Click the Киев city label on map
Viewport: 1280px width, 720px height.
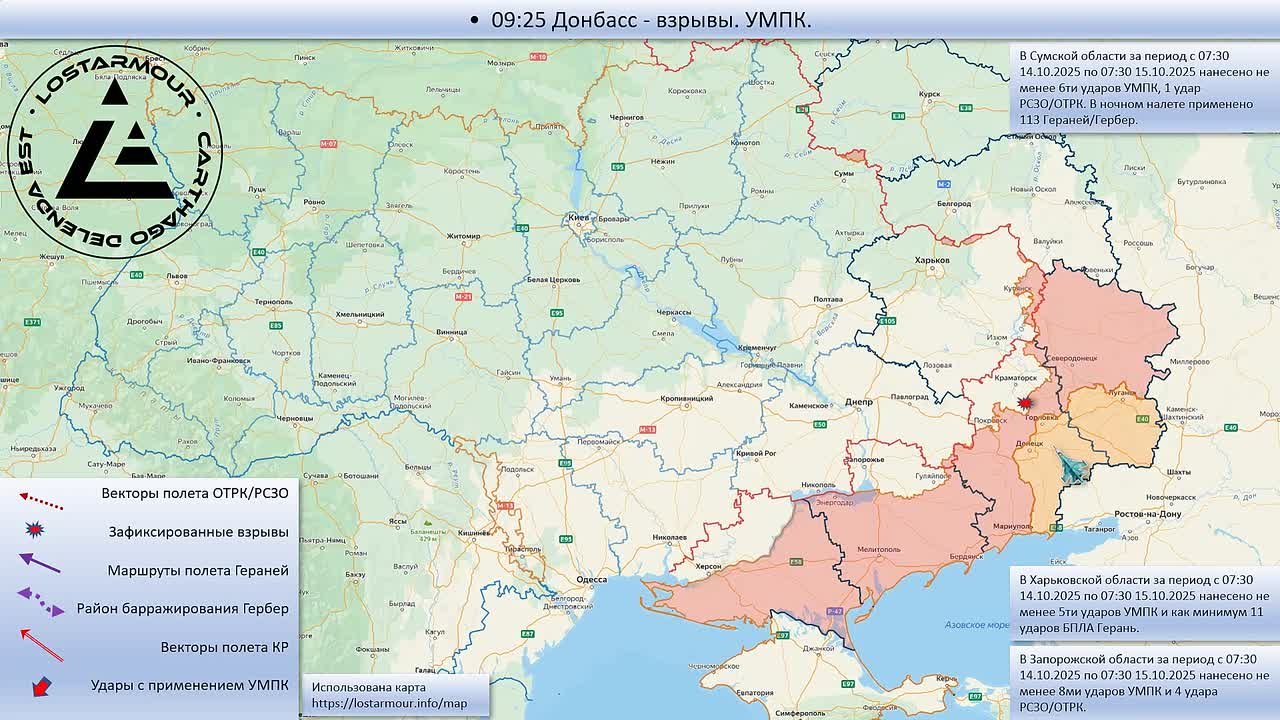click(x=579, y=217)
